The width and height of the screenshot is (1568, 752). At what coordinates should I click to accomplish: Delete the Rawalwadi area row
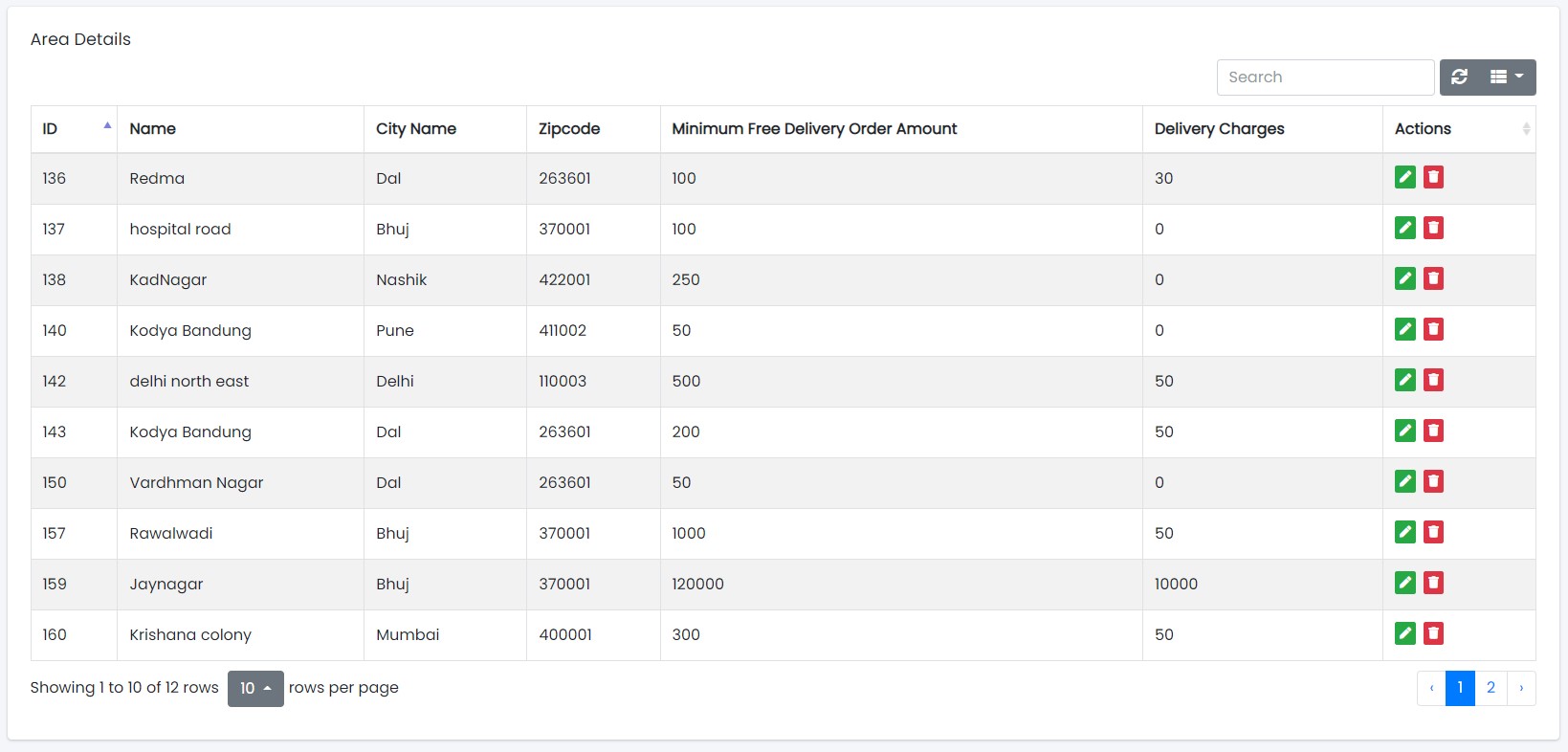[x=1433, y=532]
